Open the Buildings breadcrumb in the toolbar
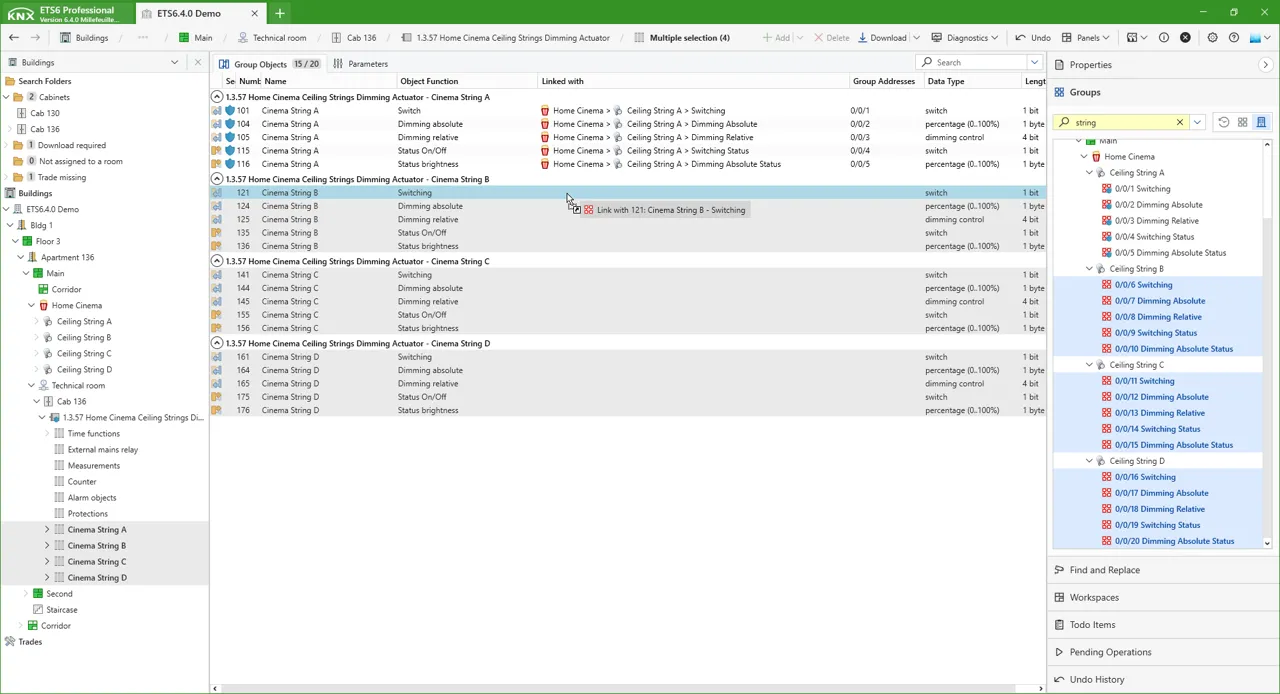Screen dimensions: 1280x694 84,38
